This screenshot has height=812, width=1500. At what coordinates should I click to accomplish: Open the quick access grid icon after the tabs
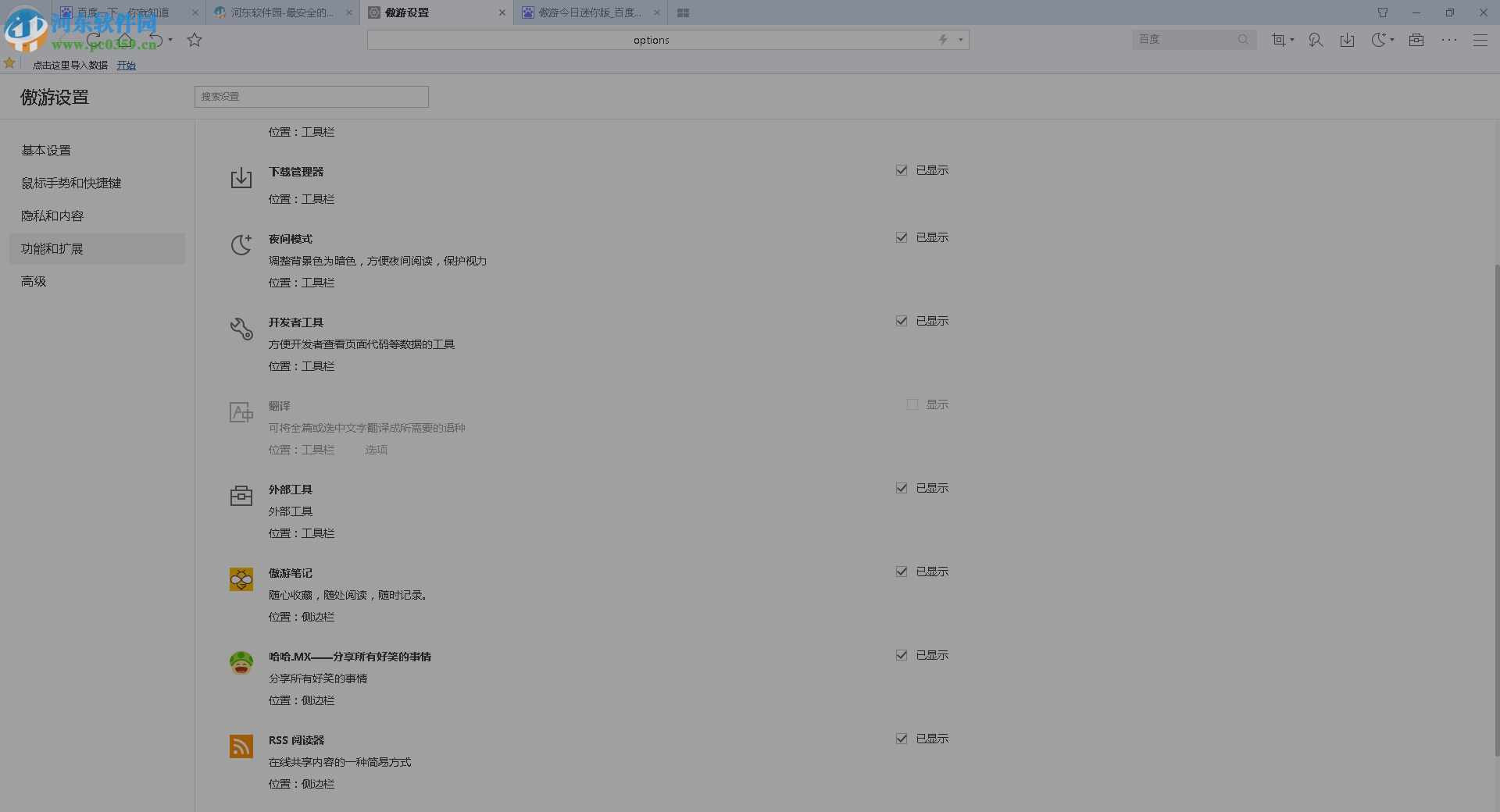pos(683,13)
